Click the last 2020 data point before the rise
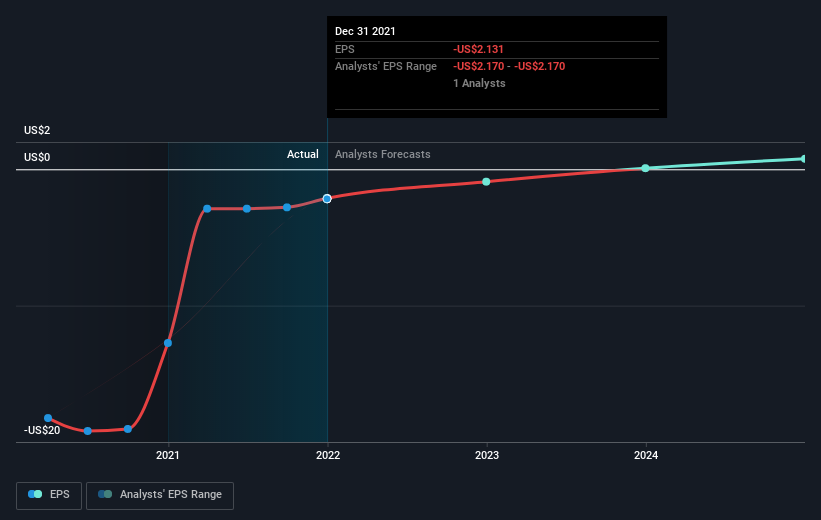This screenshot has width=821, height=520. tap(128, 429)
